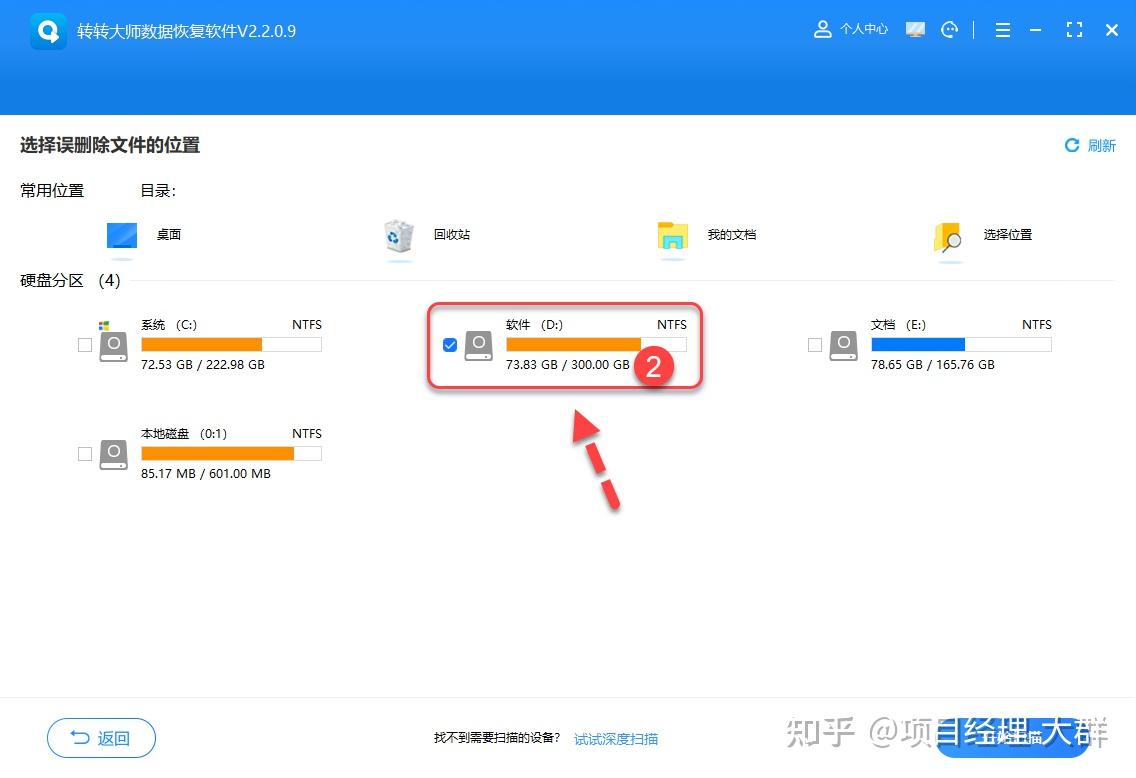1136x778 pixels.
Task: Toggle fullscreen mode in the title bar
Action: click(1074, 30)
